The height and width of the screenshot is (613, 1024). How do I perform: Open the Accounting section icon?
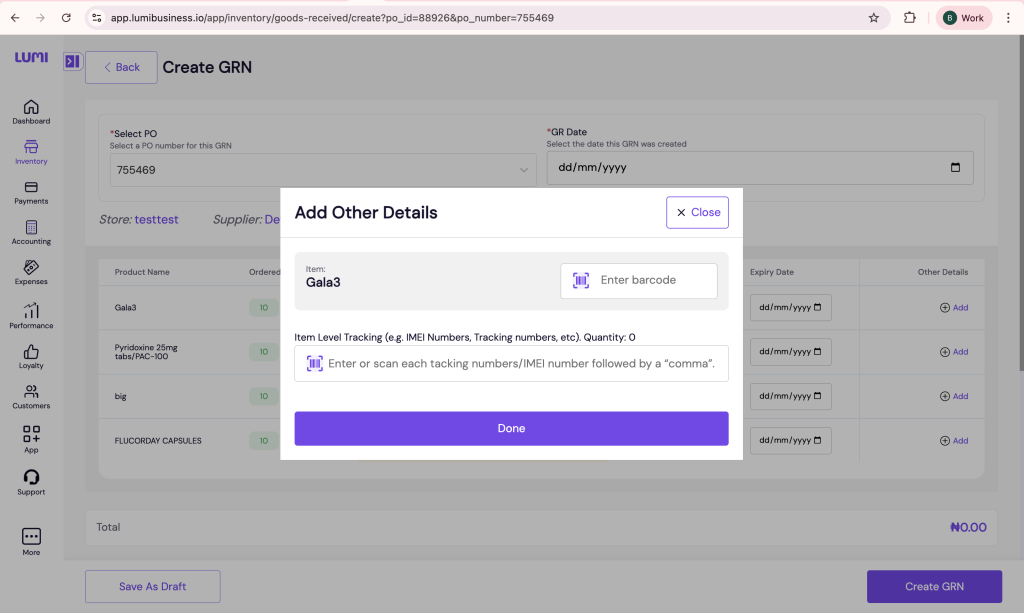pyautogui.click(x=31, y=232)
